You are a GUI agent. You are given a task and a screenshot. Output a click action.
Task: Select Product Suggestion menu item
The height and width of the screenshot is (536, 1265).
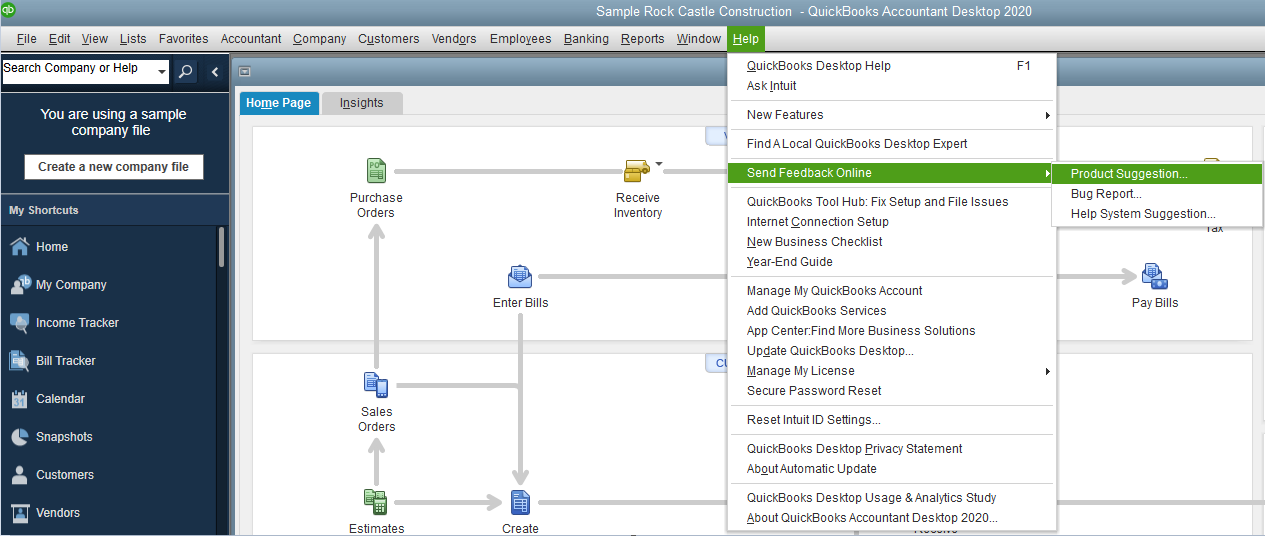(1157, 174)
